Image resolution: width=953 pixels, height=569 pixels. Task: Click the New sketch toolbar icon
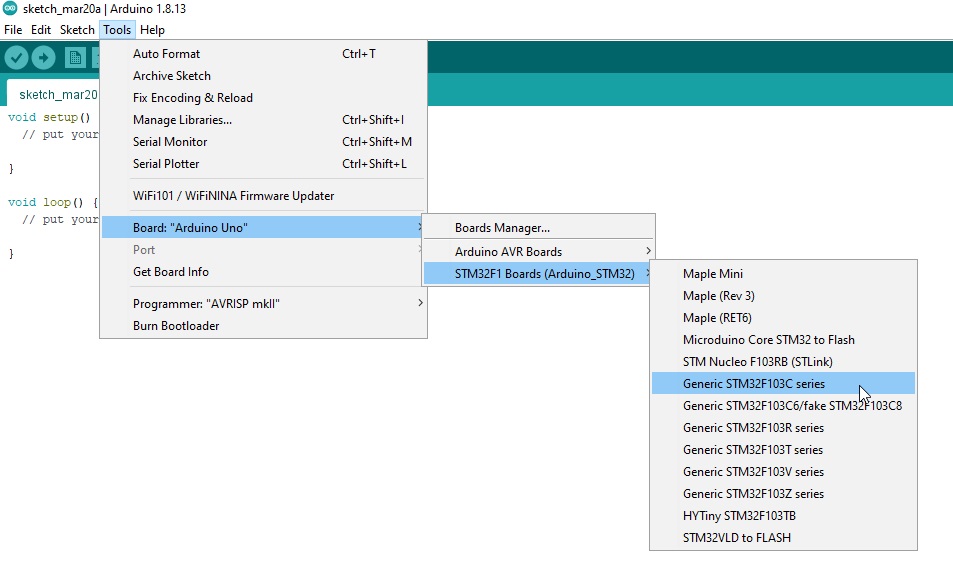(75, 58)
